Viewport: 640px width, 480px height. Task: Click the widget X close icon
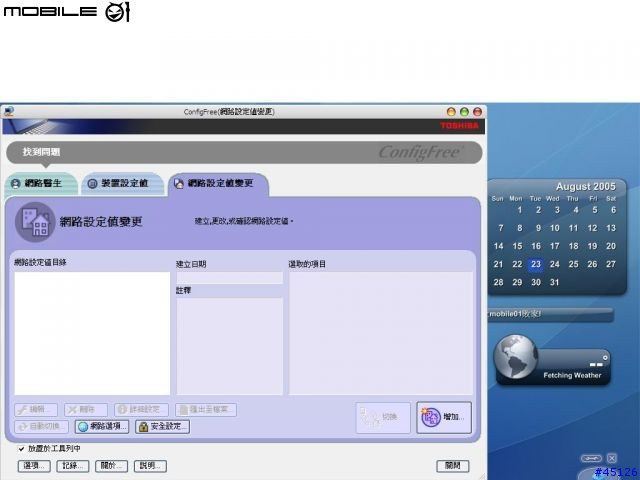[x=611, y=458]
